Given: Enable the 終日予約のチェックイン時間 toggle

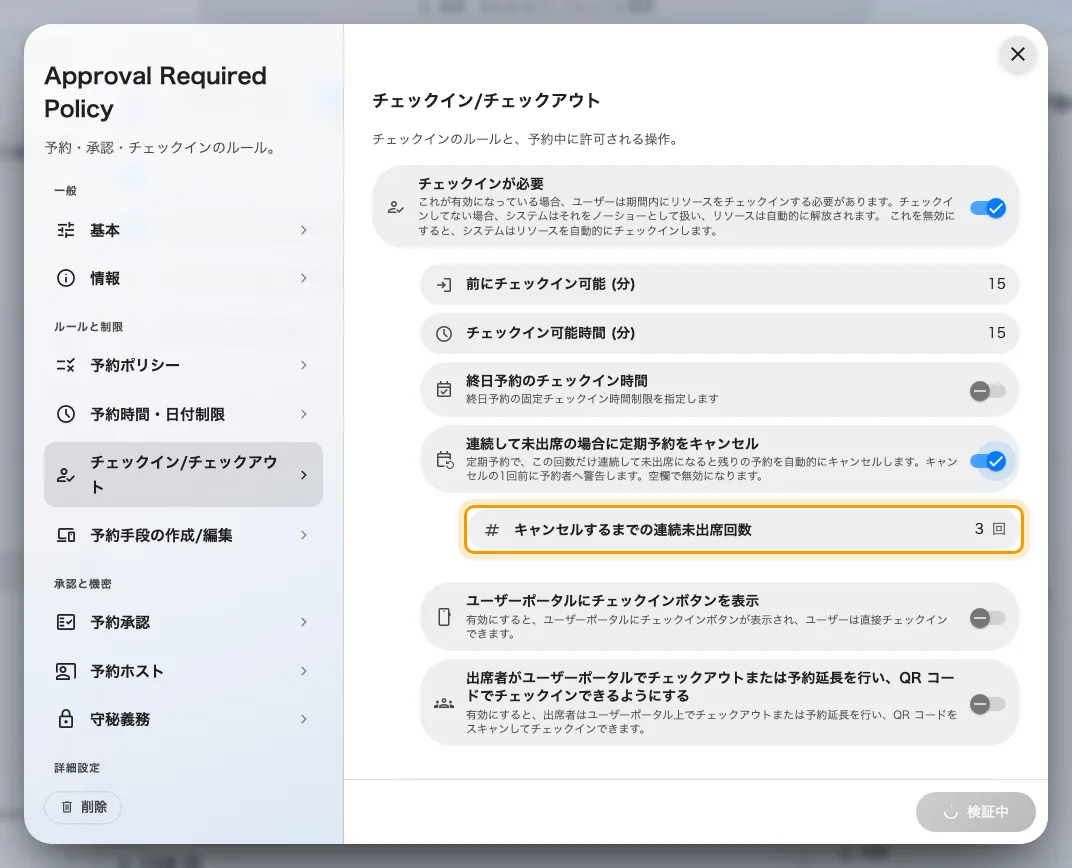Looking at the screenshot, I should (x=988, y=391).
